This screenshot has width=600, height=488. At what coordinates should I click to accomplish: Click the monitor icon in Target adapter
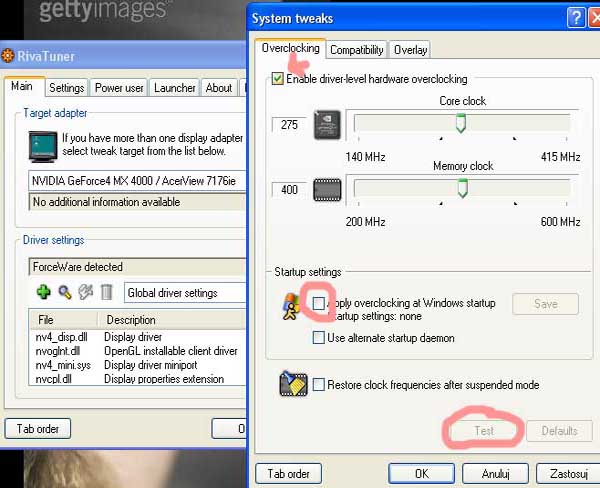click(43, 147)
